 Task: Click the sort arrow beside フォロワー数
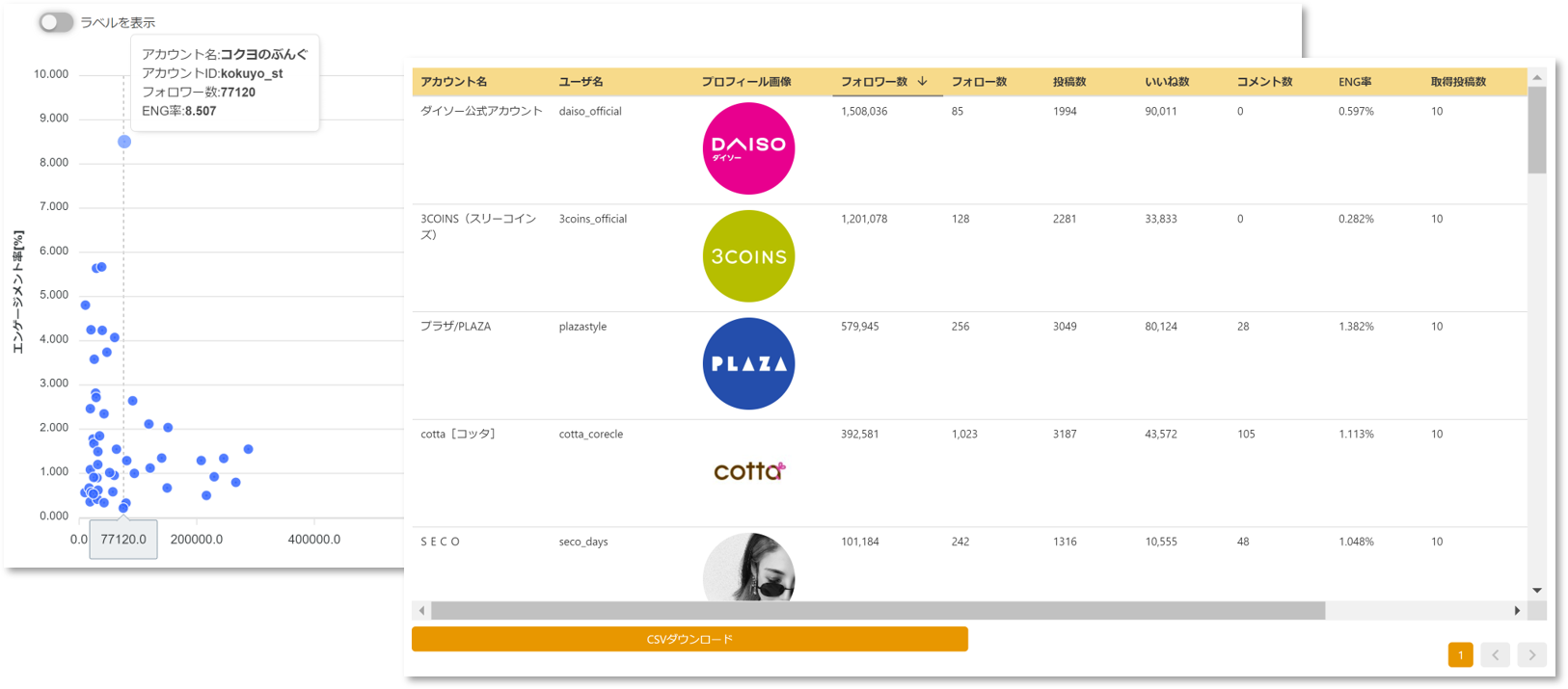tap(922, 82)
